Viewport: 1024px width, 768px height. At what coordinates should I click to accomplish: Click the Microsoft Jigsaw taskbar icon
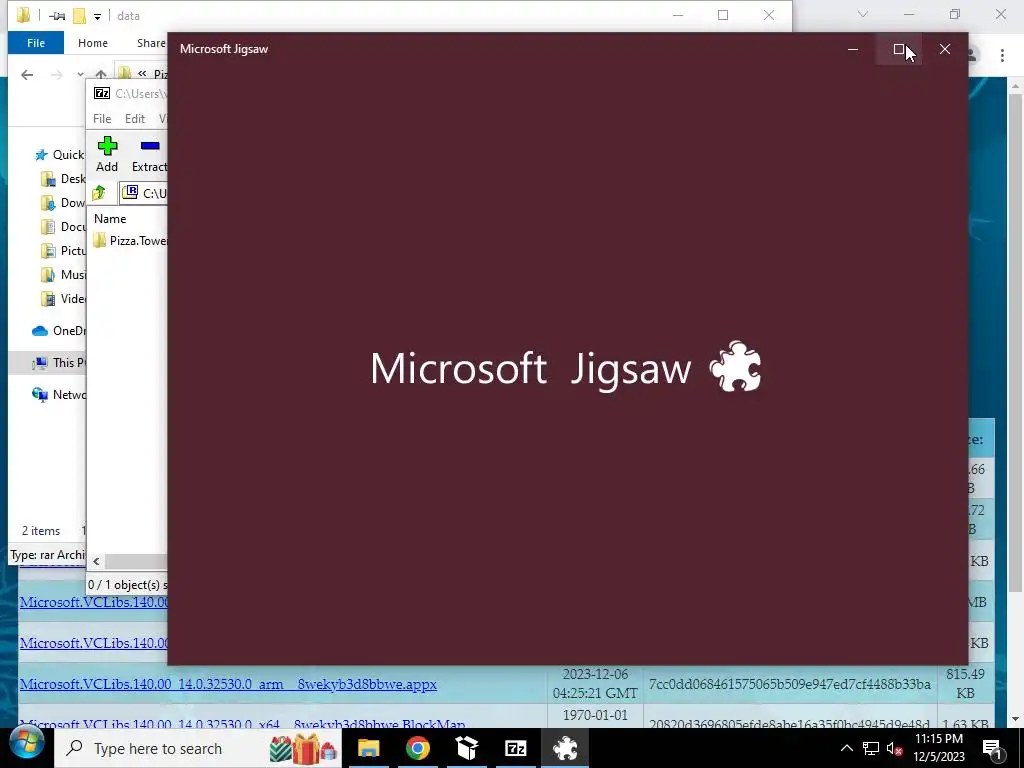coord(564,748)
